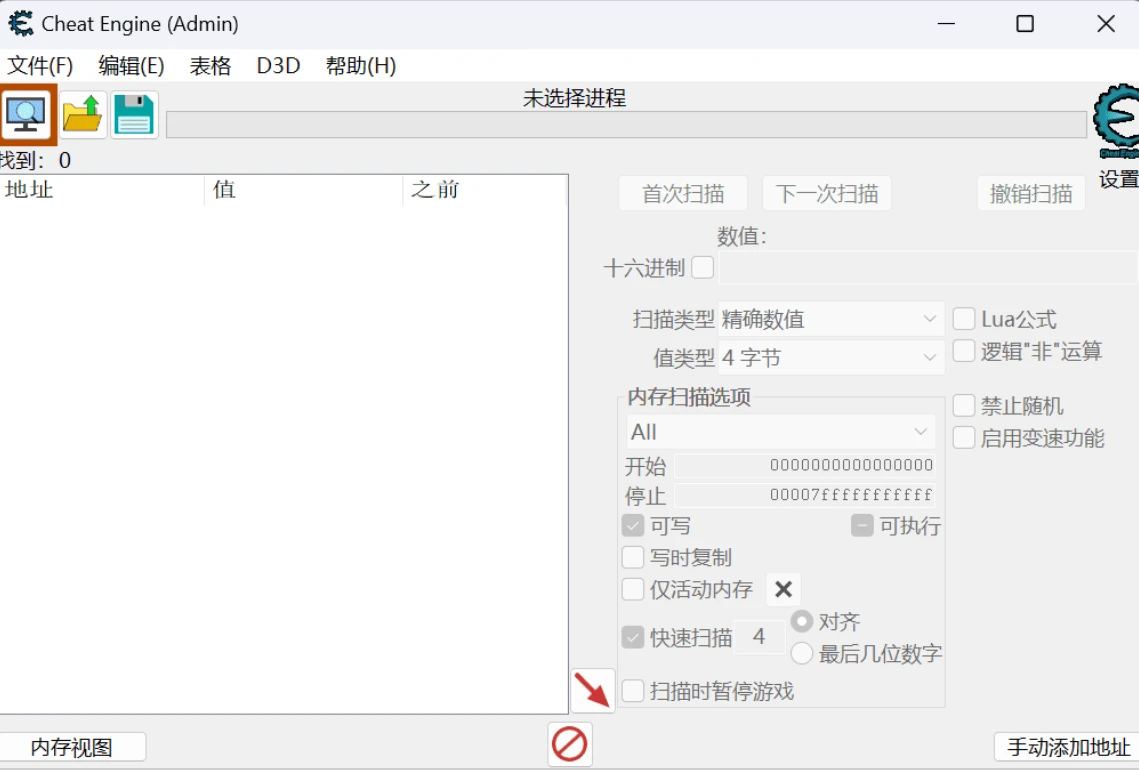Click the floppy disk save icon
Image resolution: width=1139 pixels, height=770 pixels.
(134, 115)
